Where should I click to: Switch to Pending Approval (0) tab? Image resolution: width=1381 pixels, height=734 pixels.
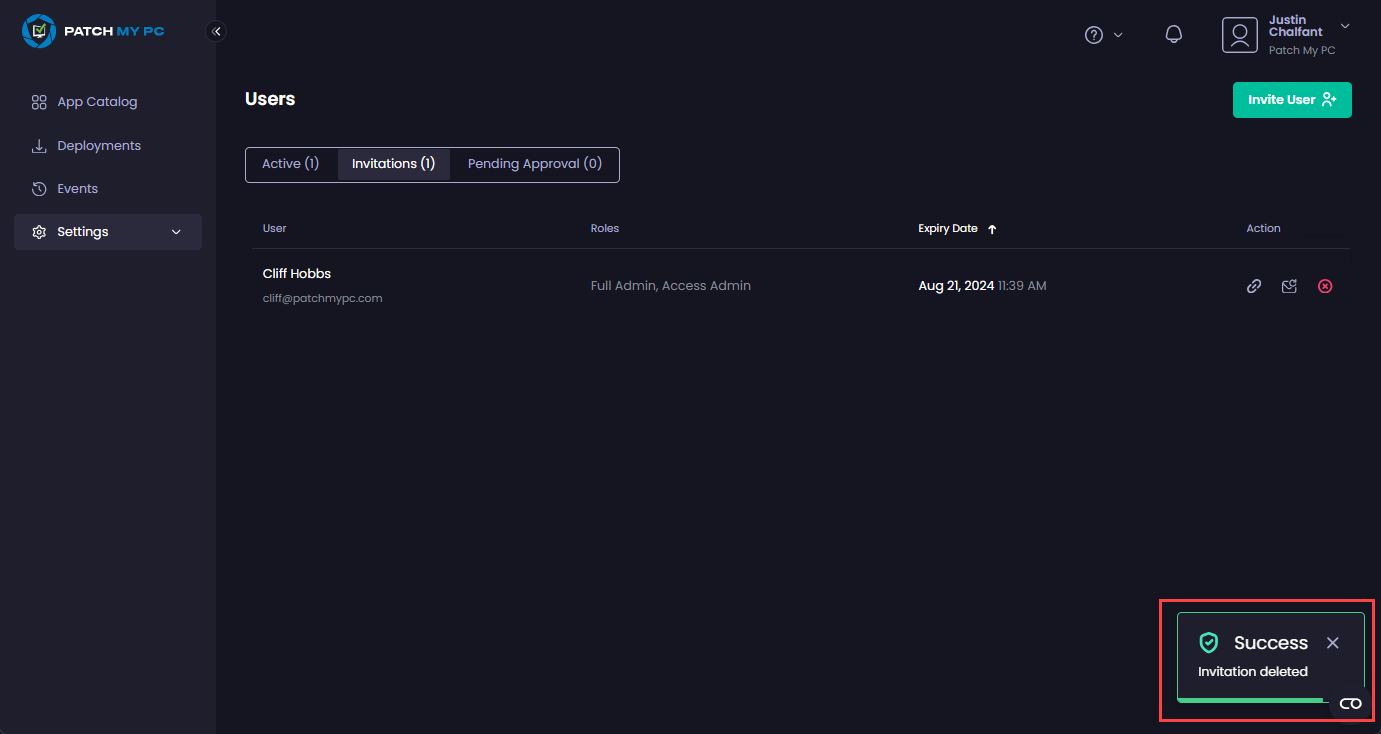(x=534, y=164)
